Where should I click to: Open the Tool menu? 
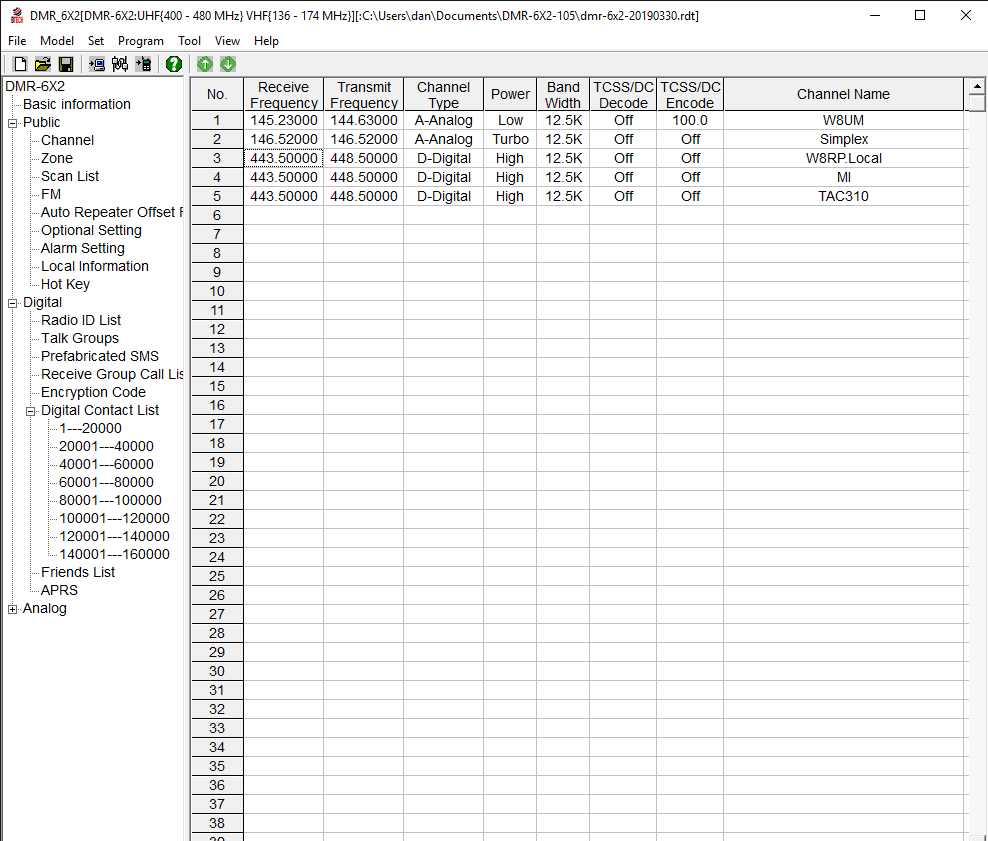(189, 41)
